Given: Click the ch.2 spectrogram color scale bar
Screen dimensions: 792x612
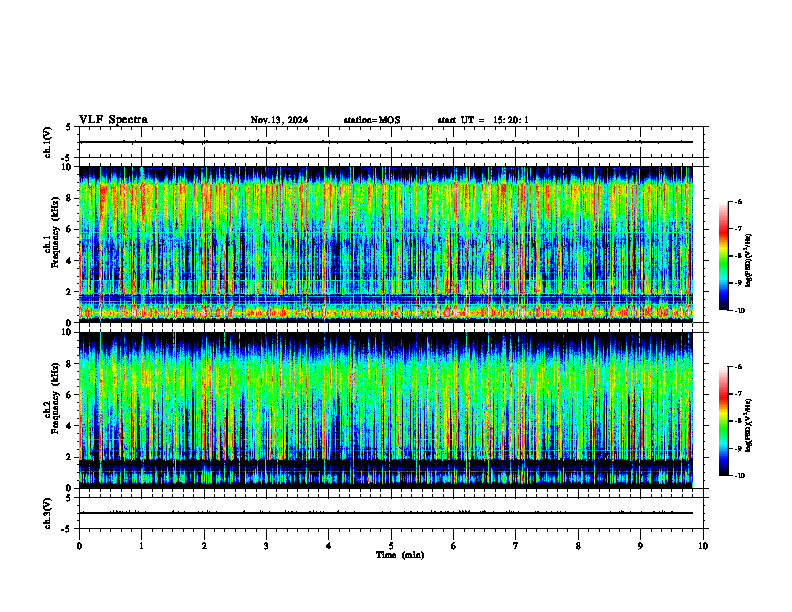Looking at the screenshot, I should [724, 421].
